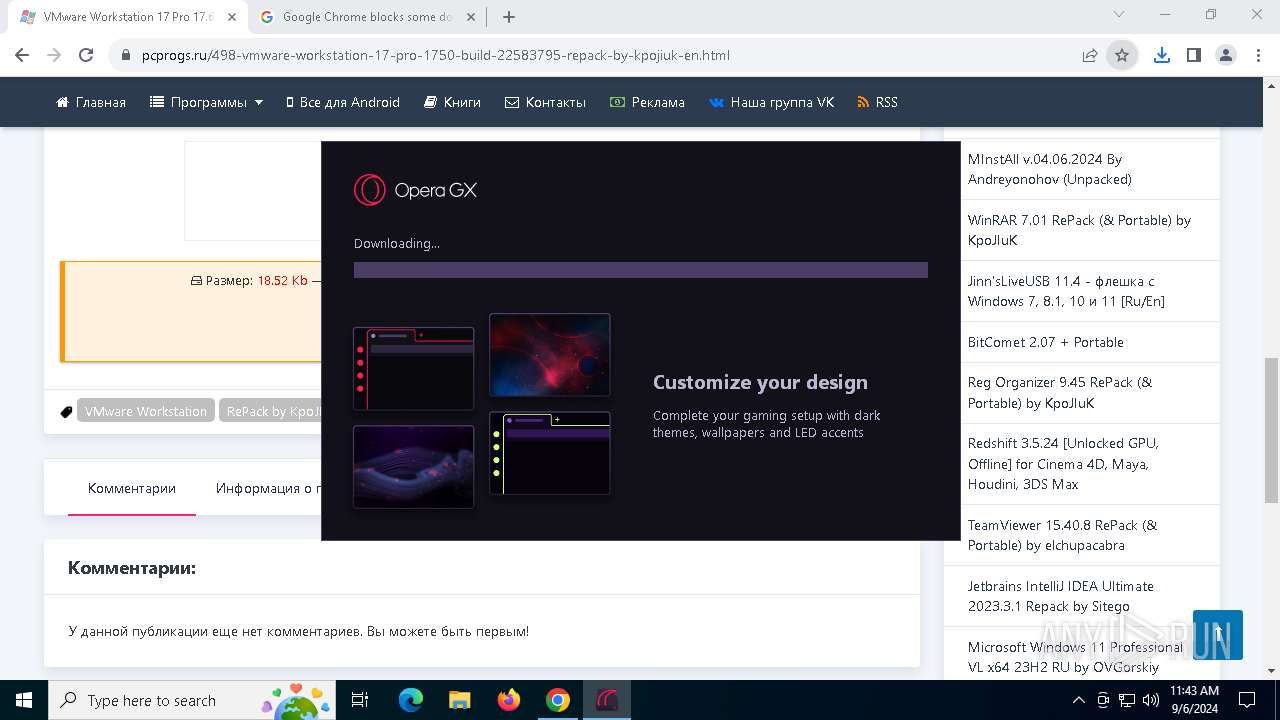Click yellow accent theme thumbnail
1280x720 pixels.
(550, 453)
